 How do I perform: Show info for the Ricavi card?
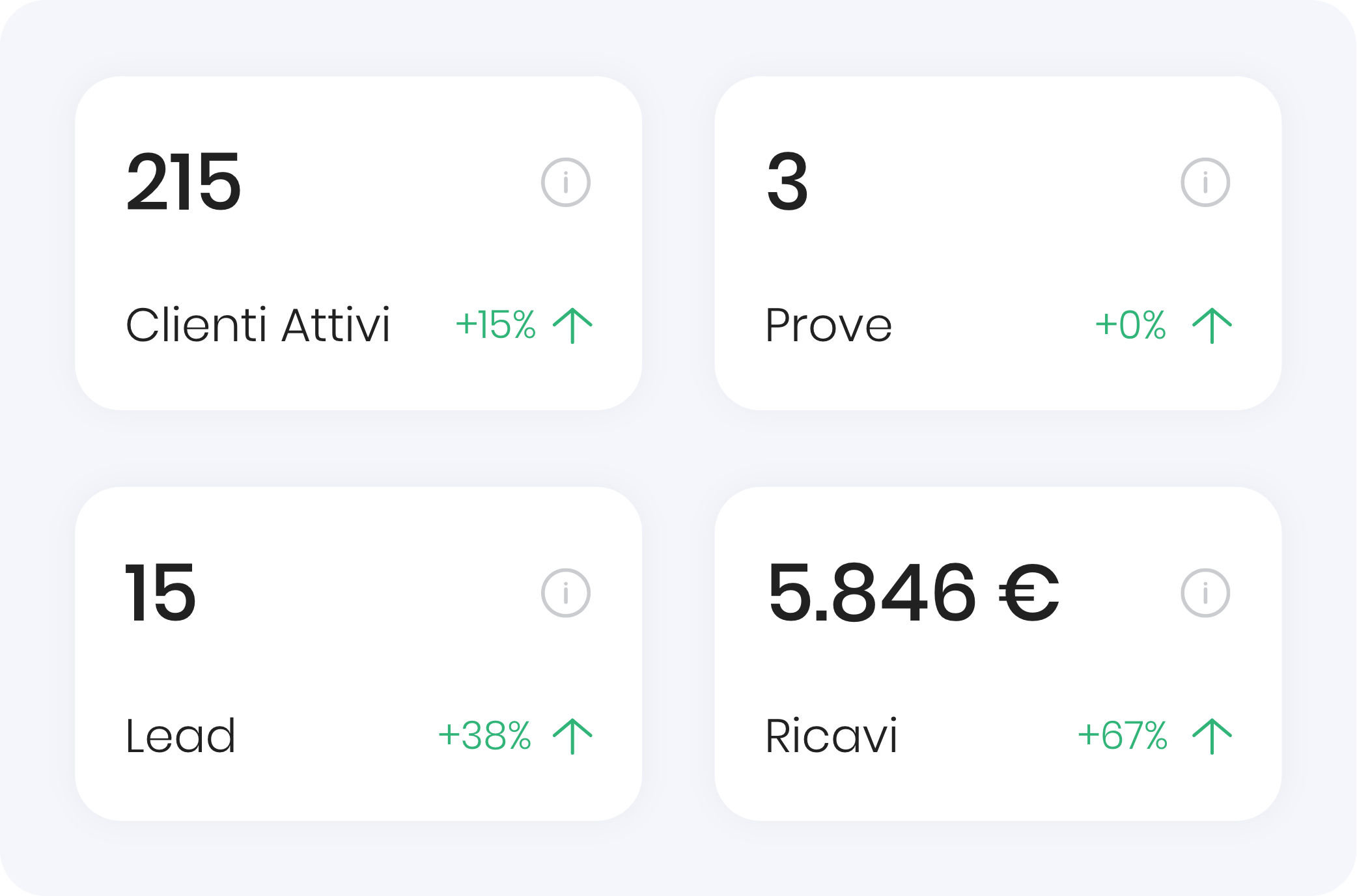[x=1205, y=593]
